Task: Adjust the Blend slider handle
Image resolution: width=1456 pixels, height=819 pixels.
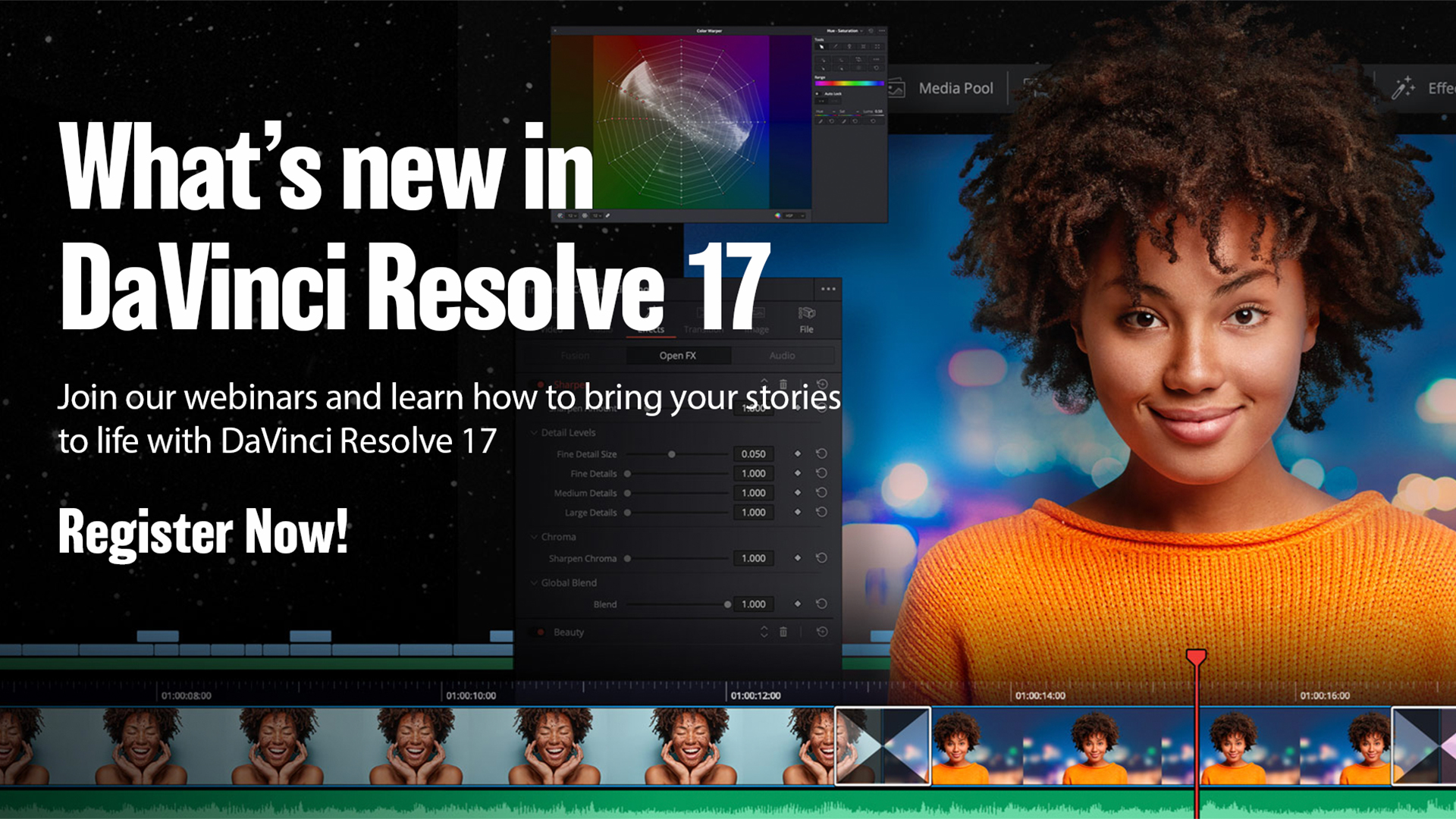Action: (x=727, y=604)
